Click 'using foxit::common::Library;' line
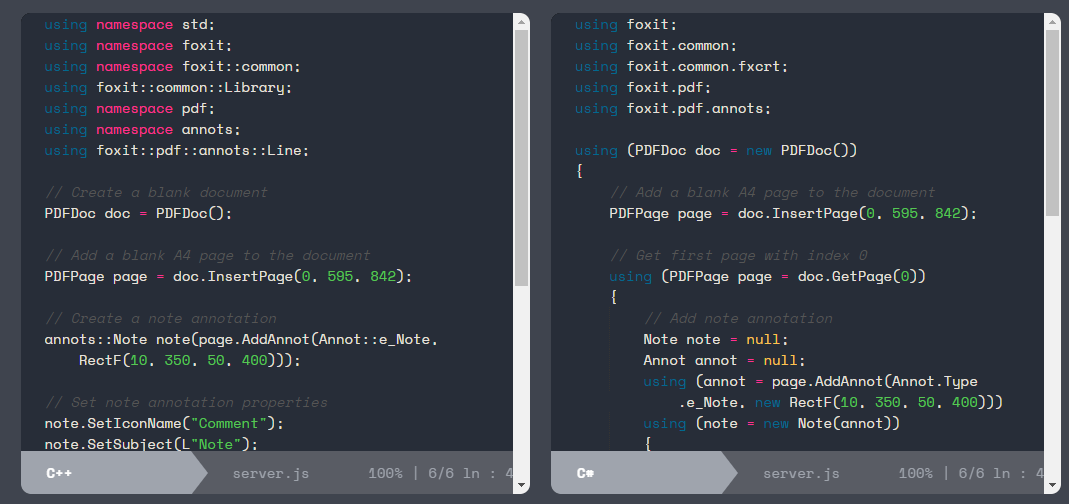1069x504 pixels. [x=168, y=88]
